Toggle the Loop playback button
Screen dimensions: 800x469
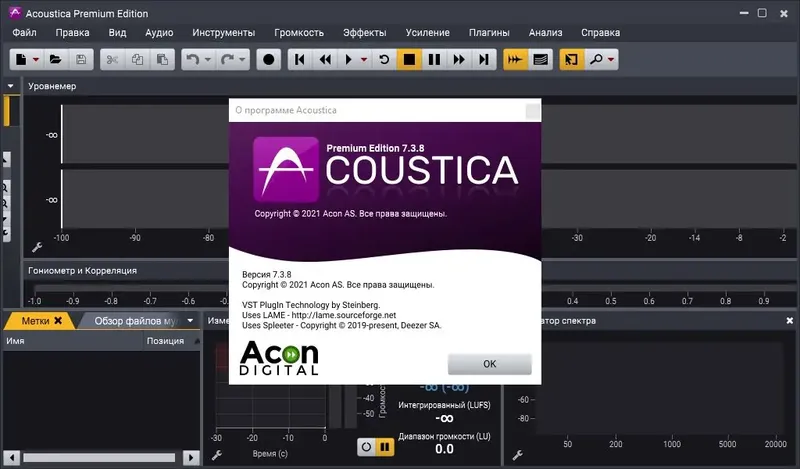(384, 60)
